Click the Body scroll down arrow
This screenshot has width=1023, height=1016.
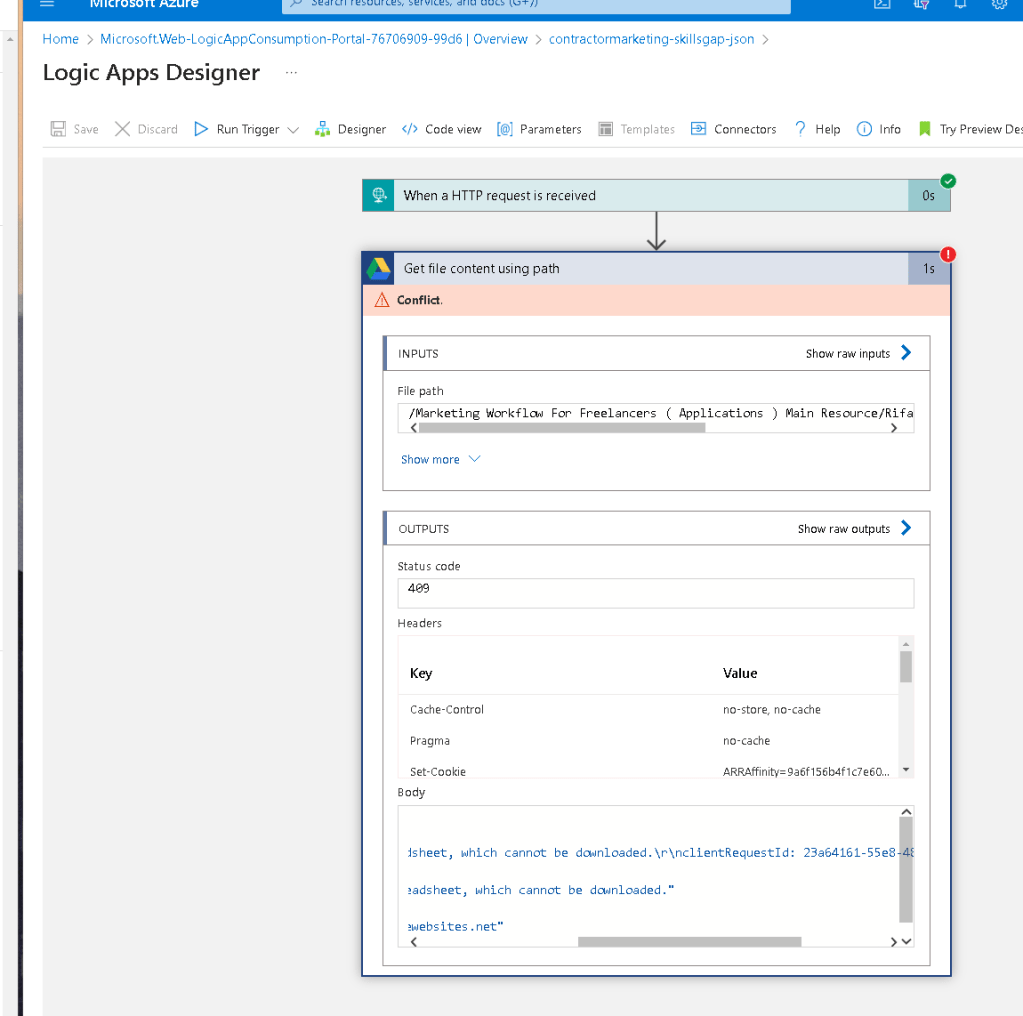pyautogui.click(x=906, y=941)
